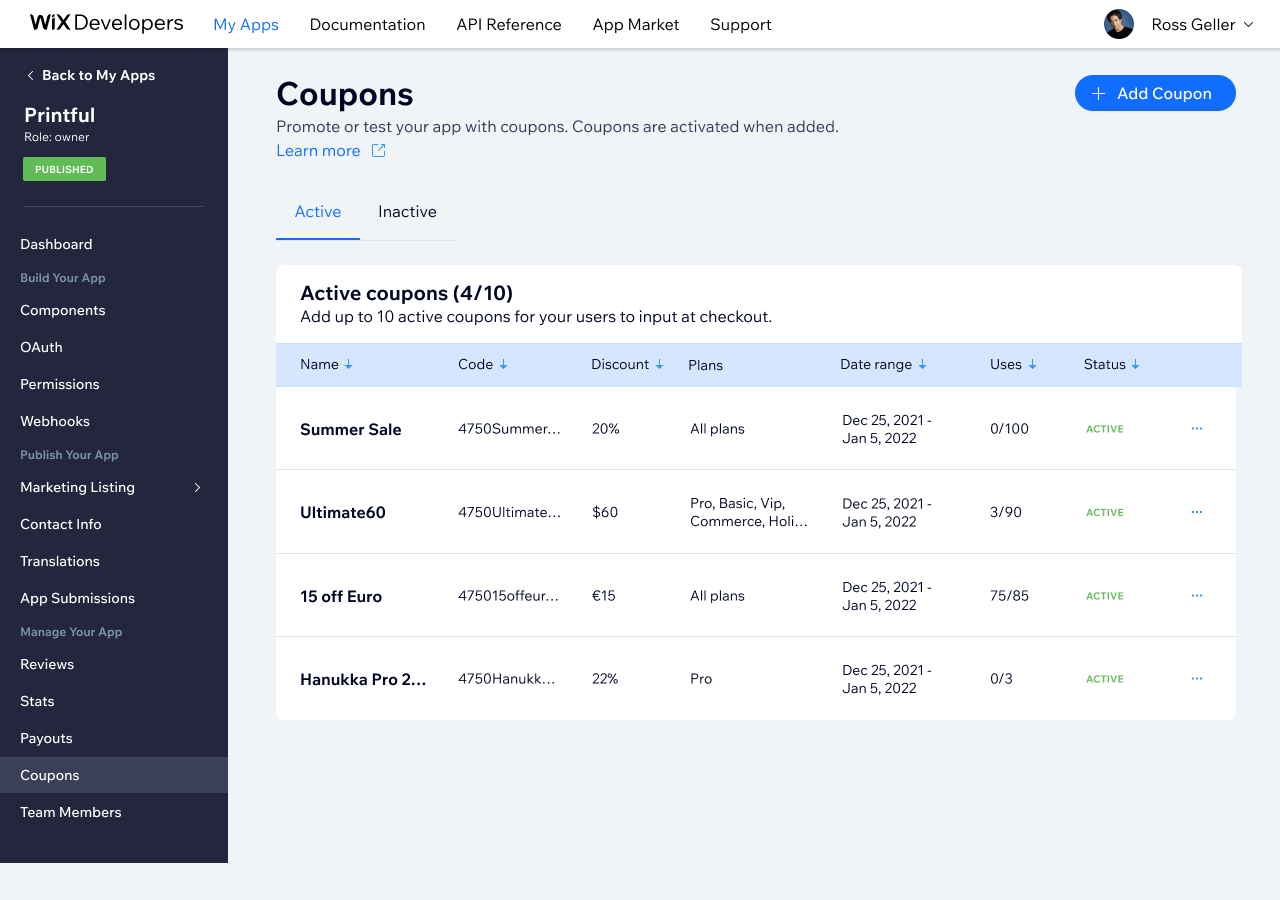1280x900 pixels.
Task: Click the back chevron beside Back to My Apps
Action: (x=30, y=75)
